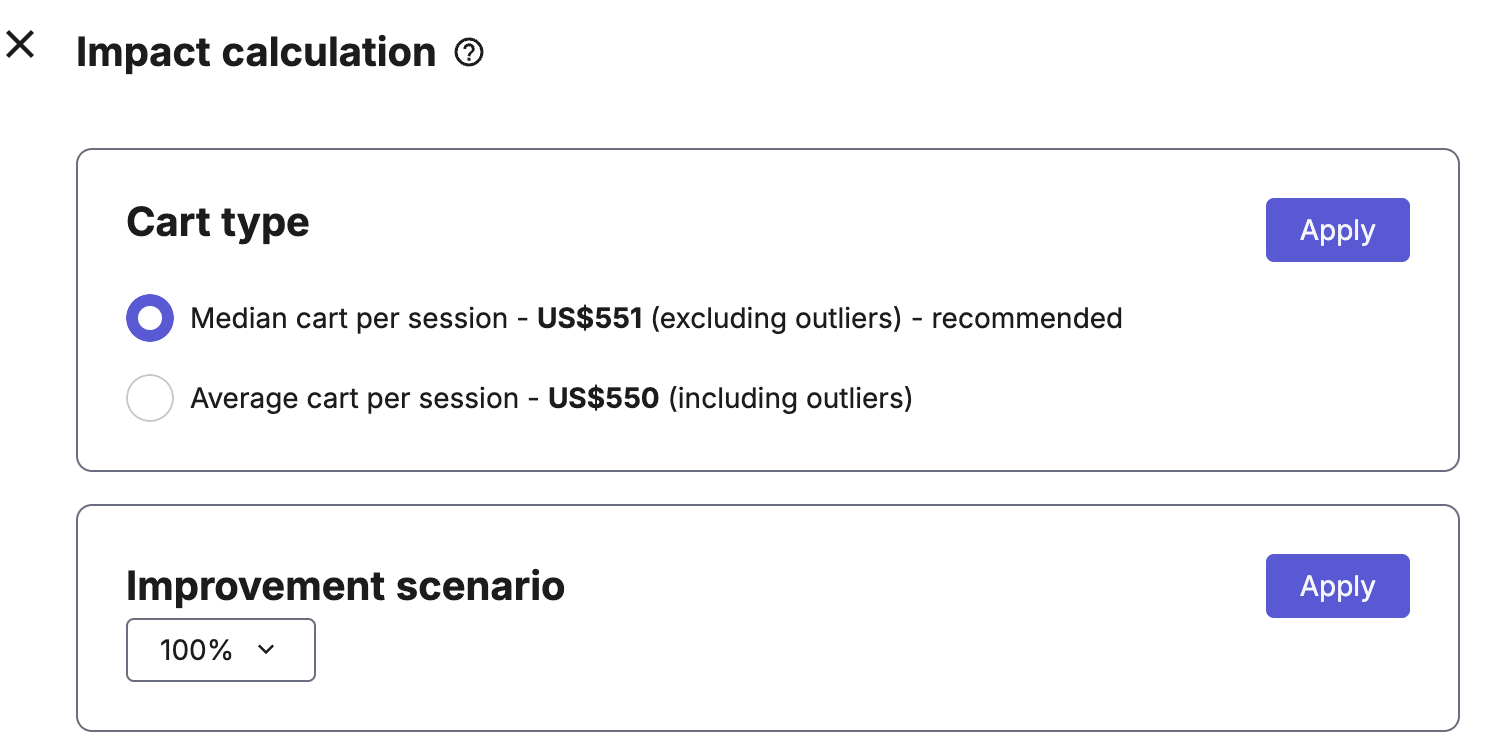This screenshot has height=754, width=1506.
Task: Open the help icon beside Impact calculation
Action: [x=469, y=53]
